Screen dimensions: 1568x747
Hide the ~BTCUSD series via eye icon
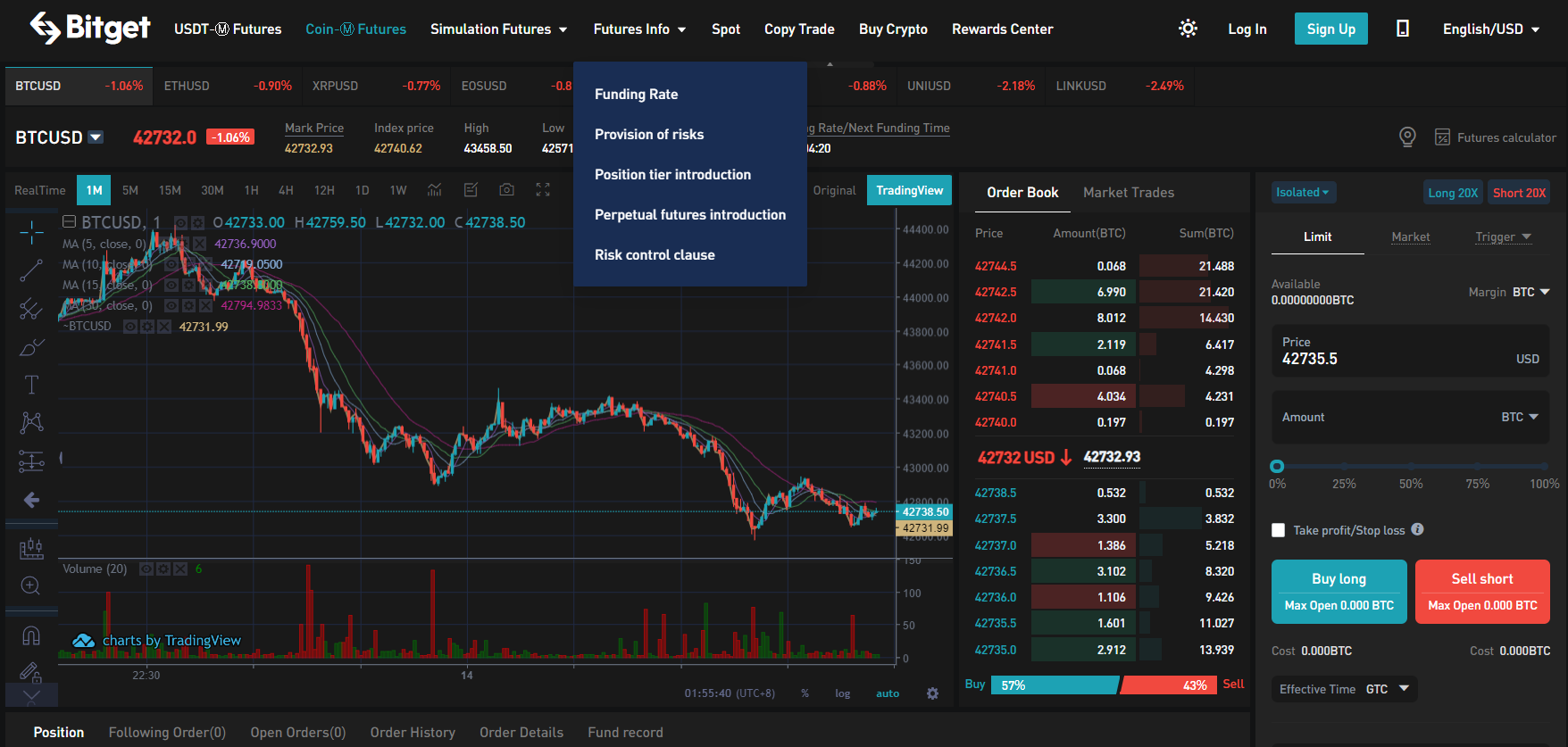click(130, 327)
